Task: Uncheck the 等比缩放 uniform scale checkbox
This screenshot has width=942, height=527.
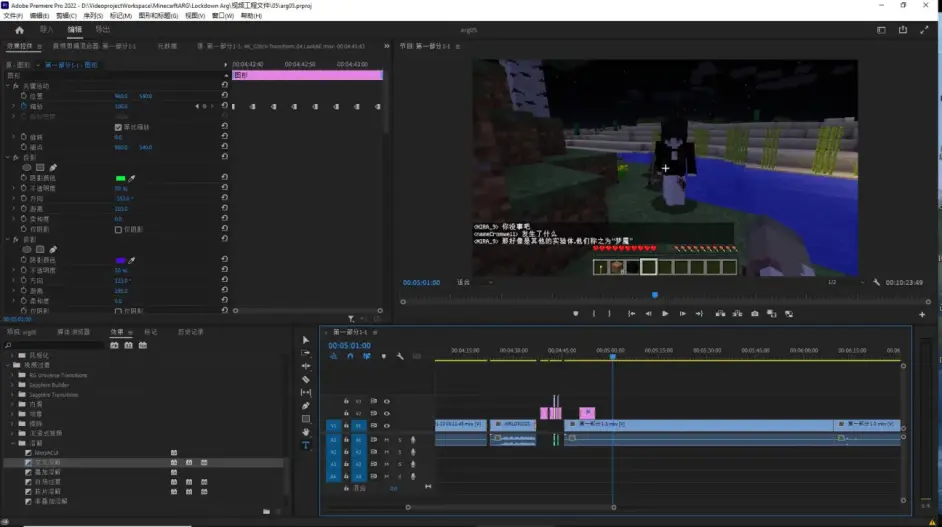Action: (119, 127)
